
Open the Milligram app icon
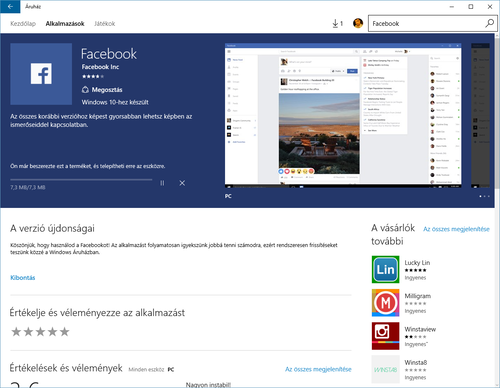point(385,303)
